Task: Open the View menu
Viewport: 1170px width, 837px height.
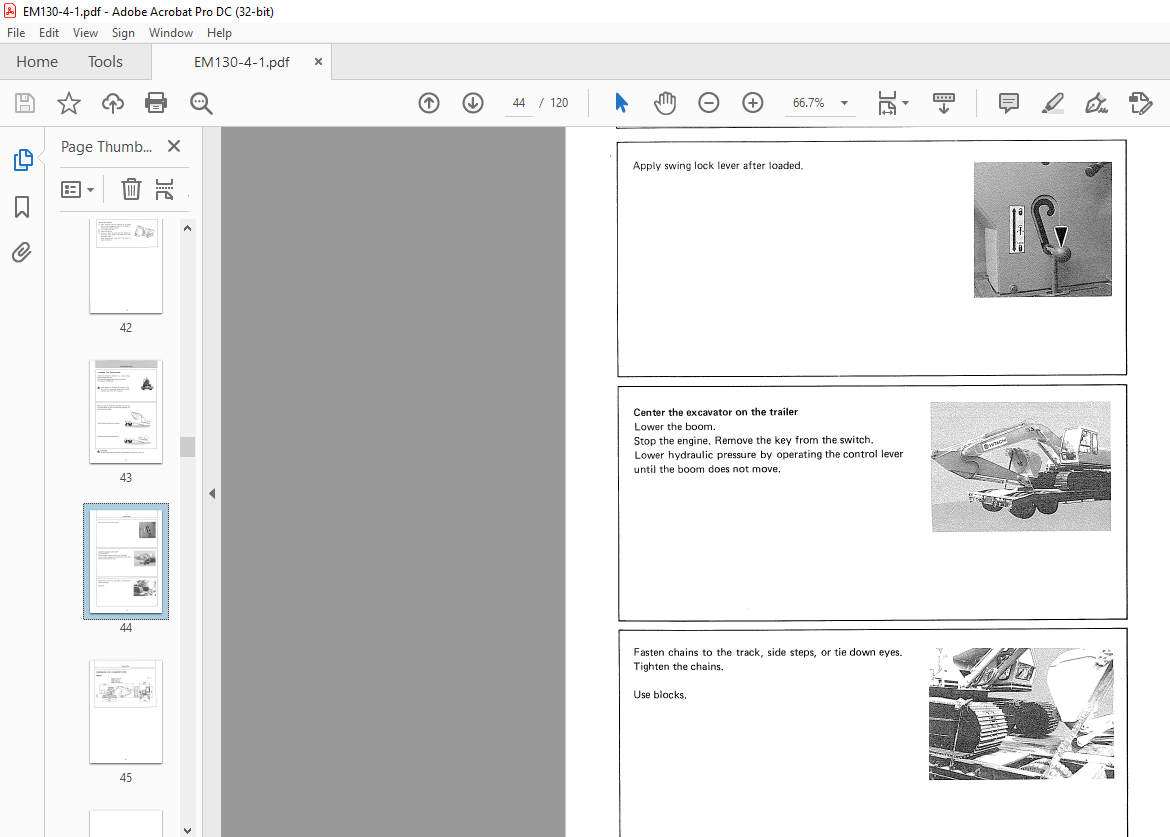Action: tap(85, 33)
